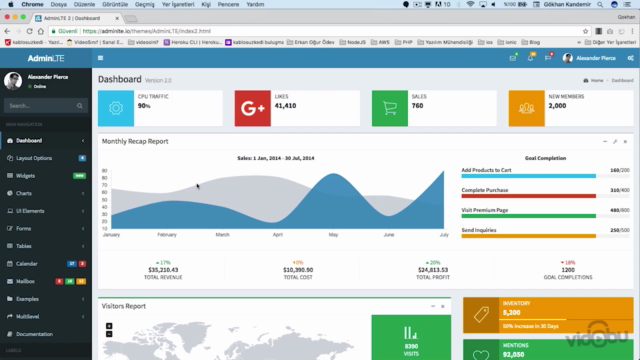Click the Visit Premium Page progress bar
The image size is (640, 360).
(545, 216)
